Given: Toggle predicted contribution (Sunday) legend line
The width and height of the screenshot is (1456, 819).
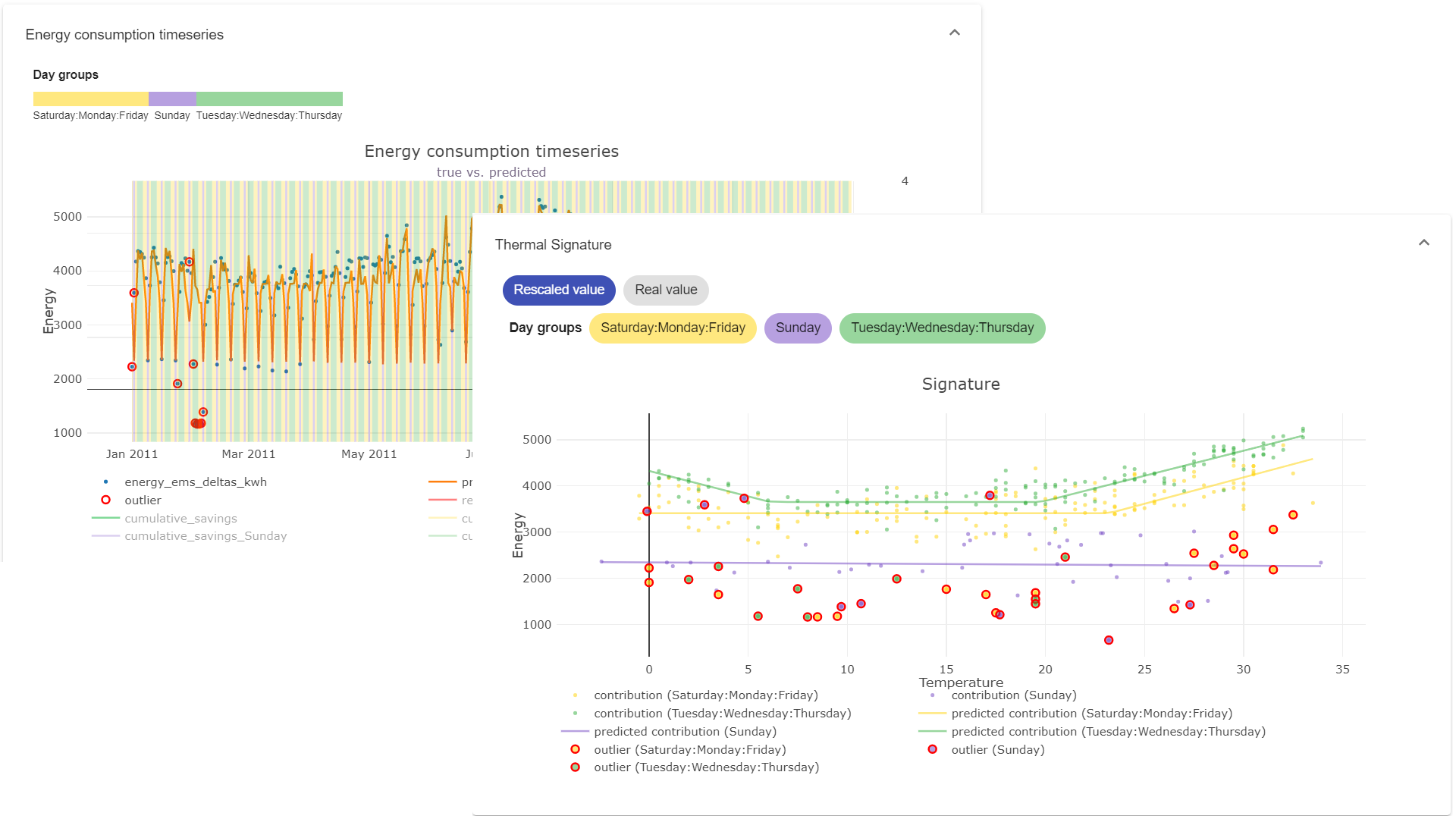Looking at the screenshot, I should (x=685, y=732).
